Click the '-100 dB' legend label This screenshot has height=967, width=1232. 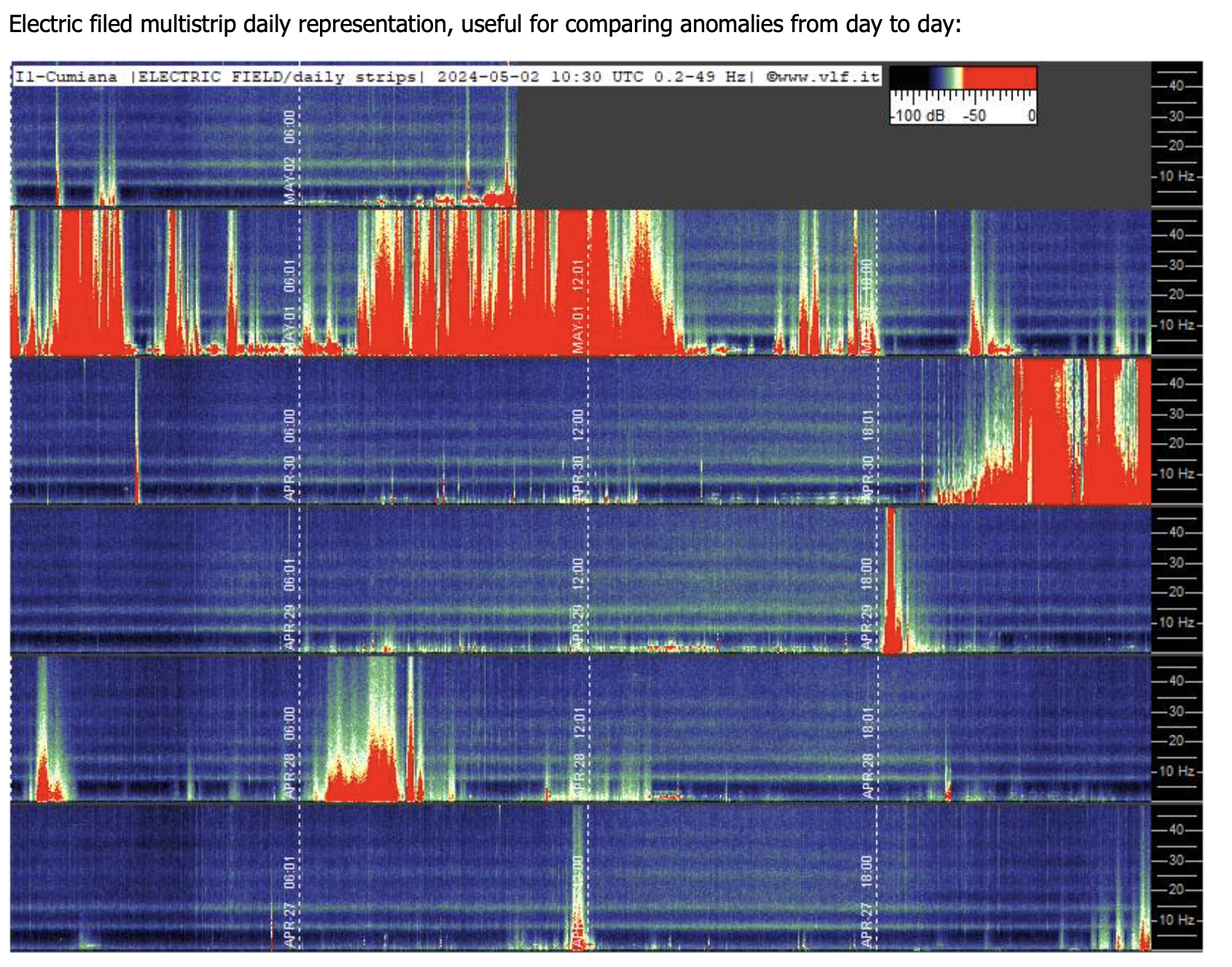pos(919,115)
